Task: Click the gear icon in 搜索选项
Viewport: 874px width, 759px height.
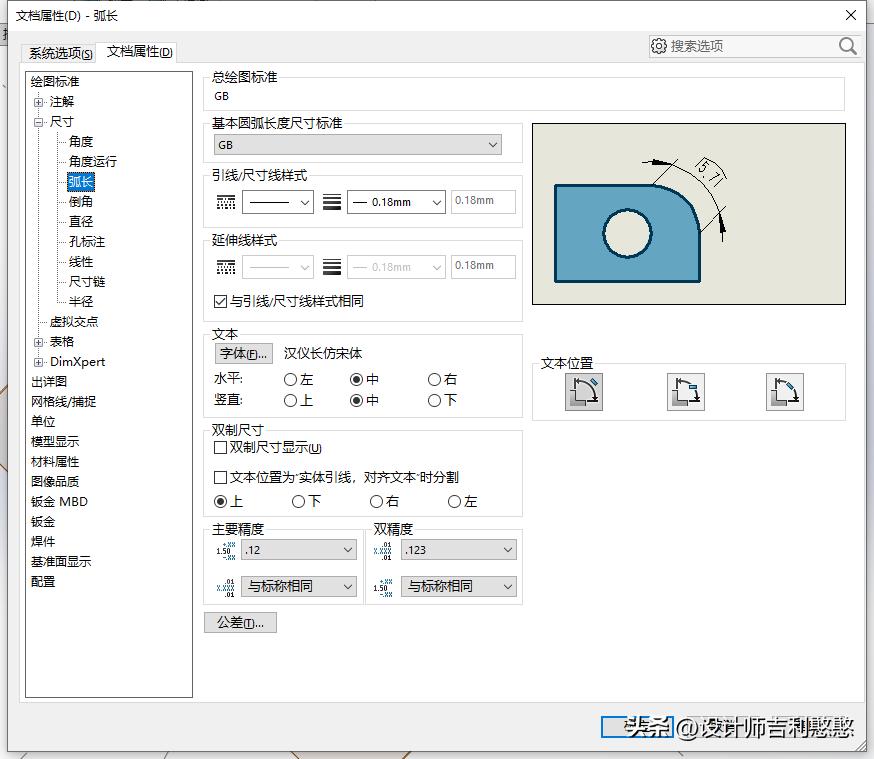Action: [659, 46]
